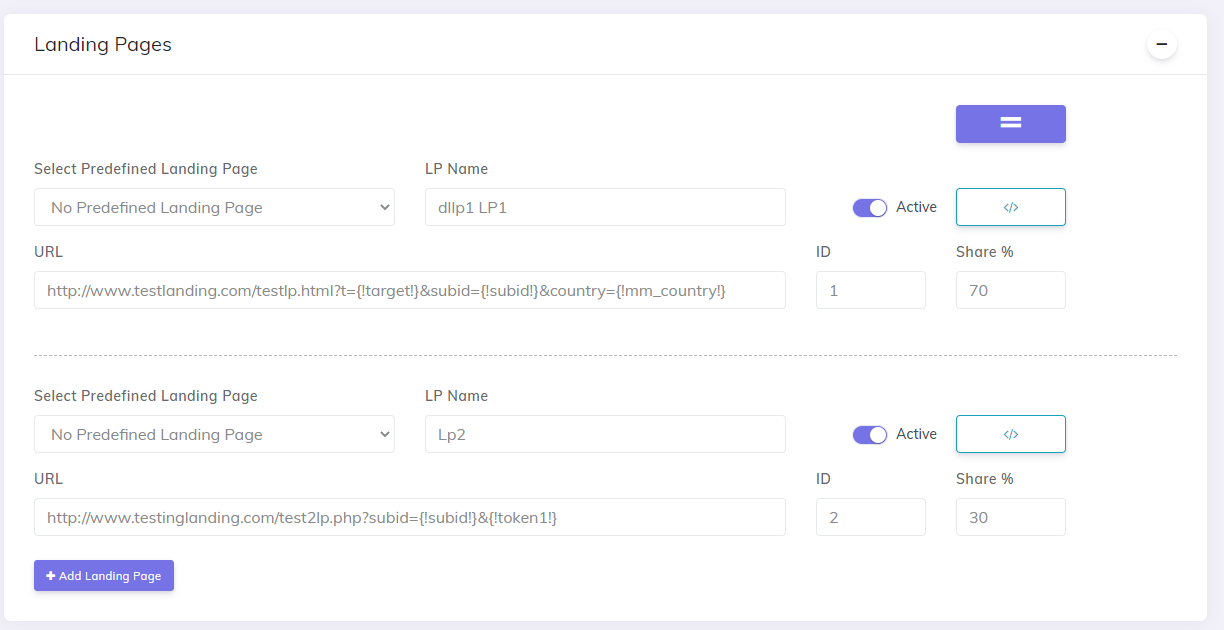Focus the LP Name field containing dllp1 LP1
The height and width of the screenshot is (630, 1224).
tap(605, 207)
